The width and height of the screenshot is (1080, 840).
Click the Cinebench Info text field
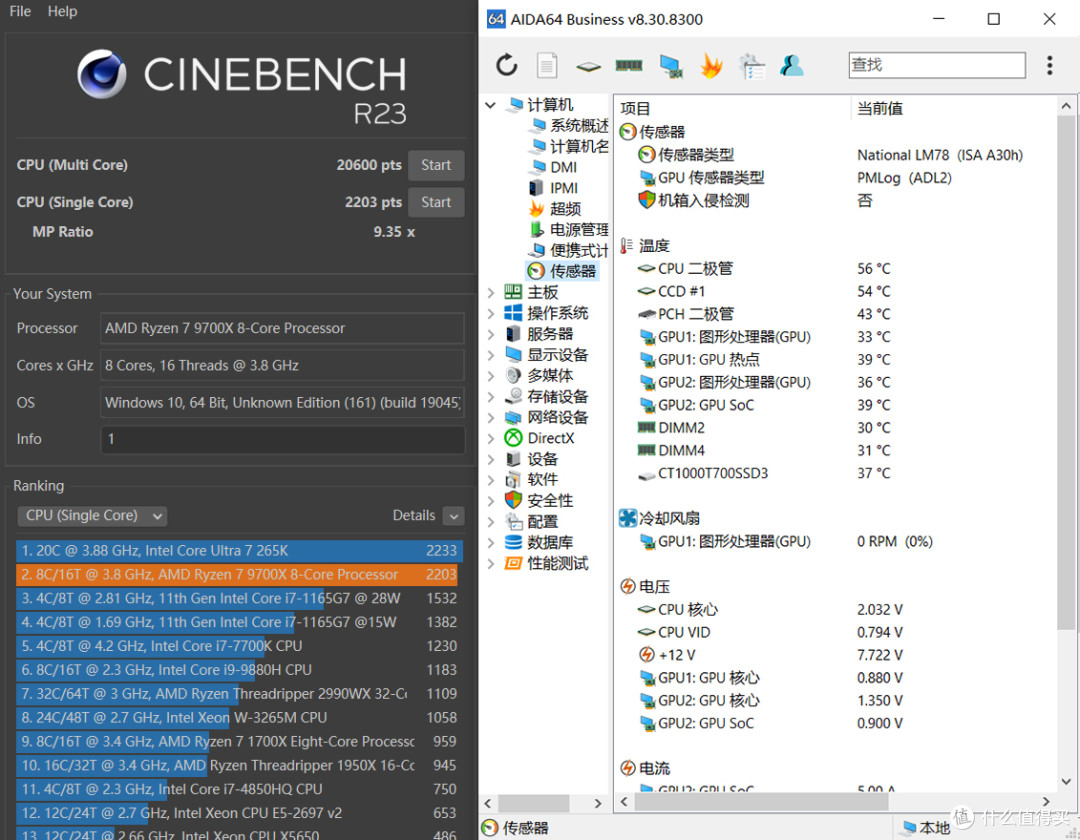coord(282,439)
